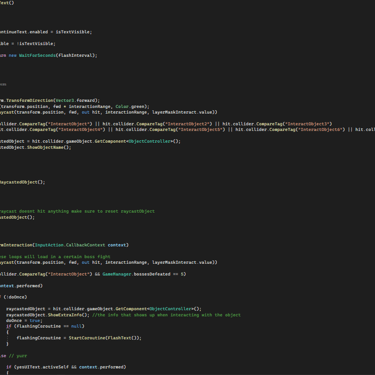Image resolution: width=375 pixels, height=375 pixels.
Task: Click the 'ShowObjectName();' call
Action: click(x=49, y=147)
